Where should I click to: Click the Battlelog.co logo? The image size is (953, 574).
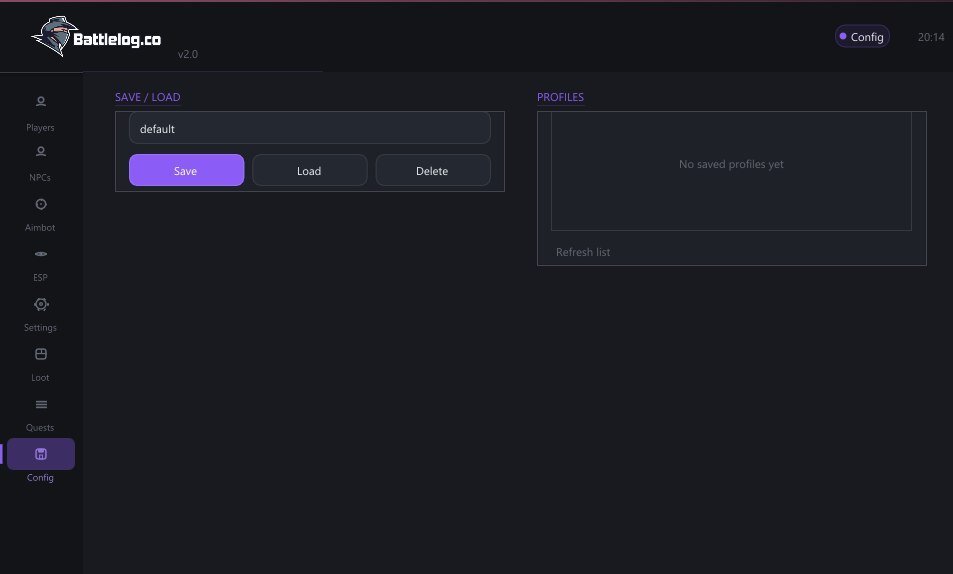coord(96,37)
